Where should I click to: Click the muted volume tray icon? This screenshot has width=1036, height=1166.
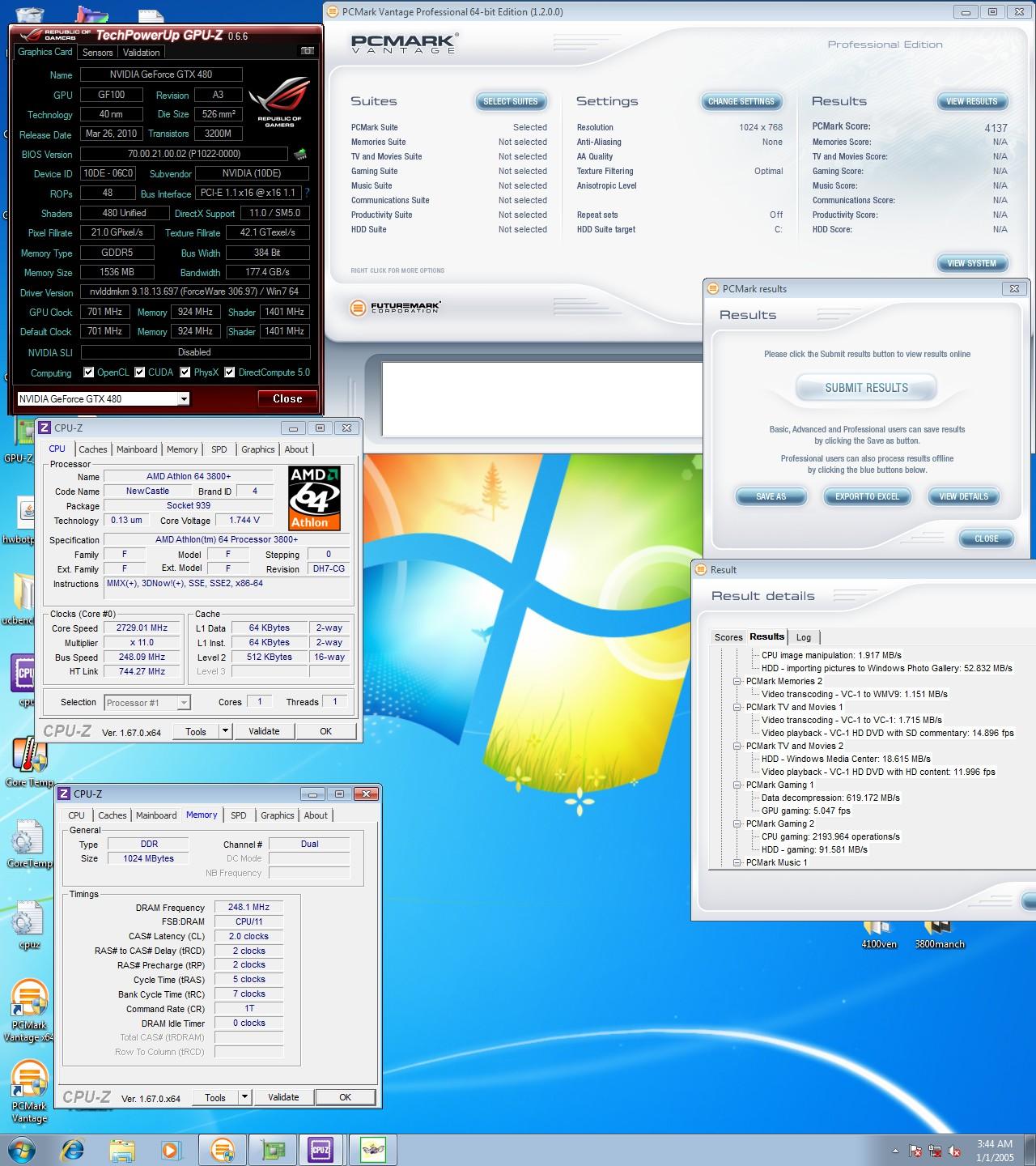point(955,1151)
